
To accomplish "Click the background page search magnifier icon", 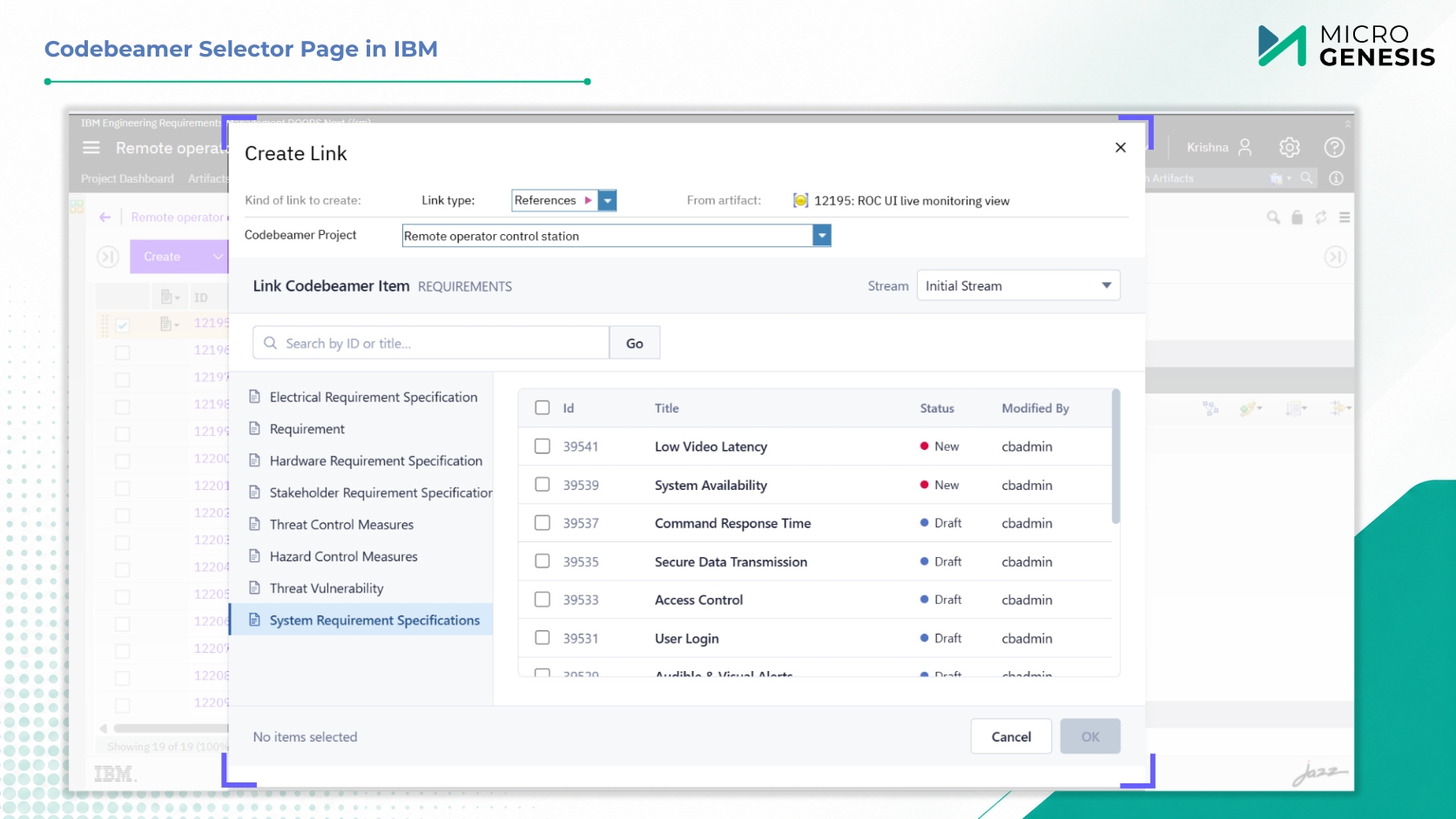I will tap(1273, 218).
